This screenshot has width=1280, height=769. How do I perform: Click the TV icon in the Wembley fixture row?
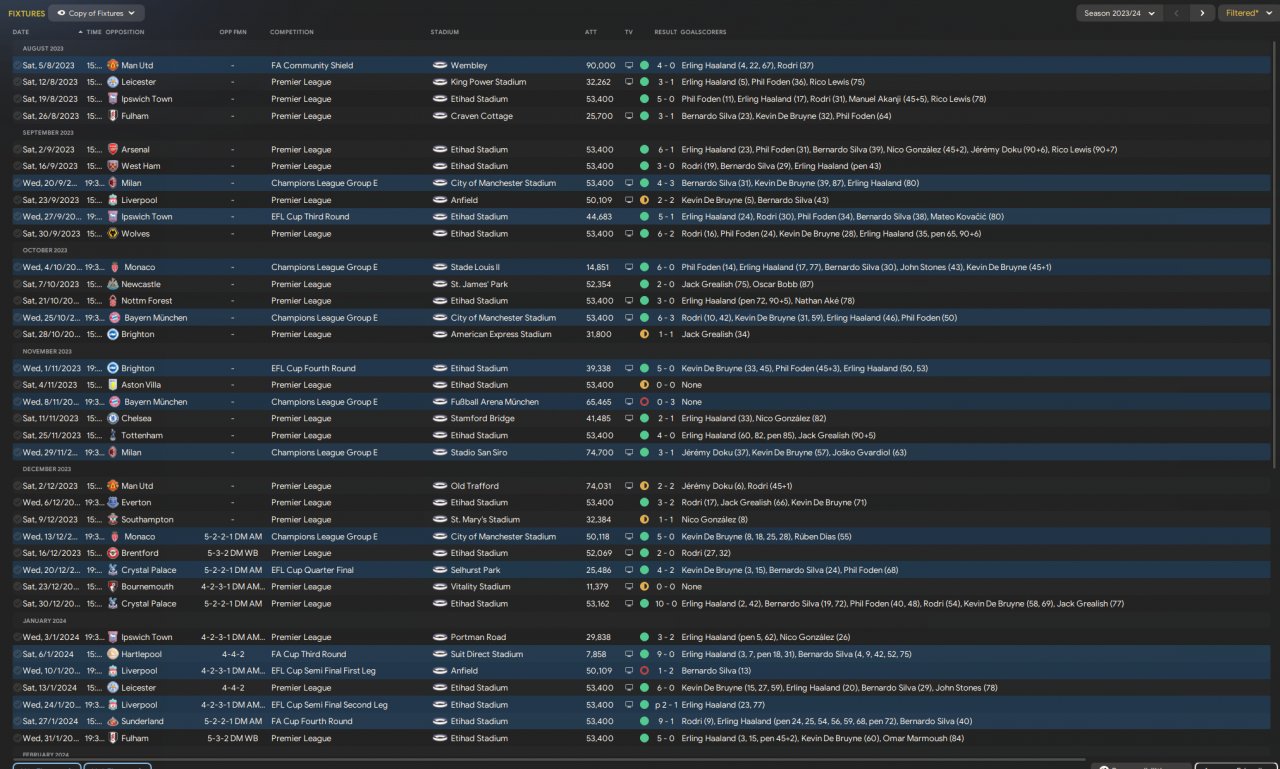(629, 65)
